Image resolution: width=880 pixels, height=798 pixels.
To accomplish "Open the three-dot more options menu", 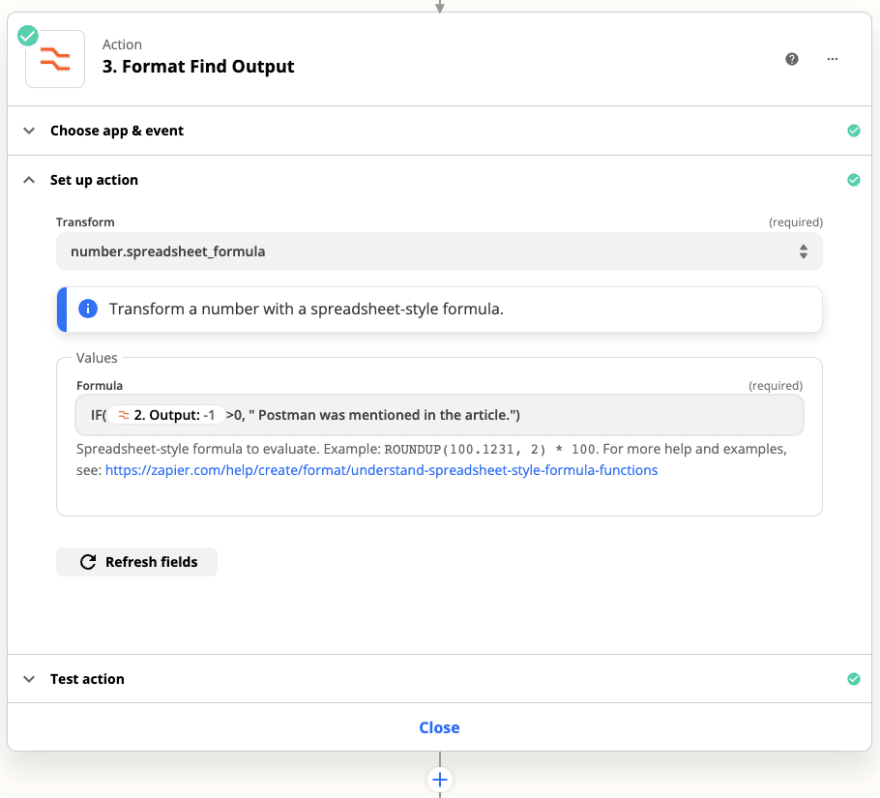I will (x=832, y=59).
